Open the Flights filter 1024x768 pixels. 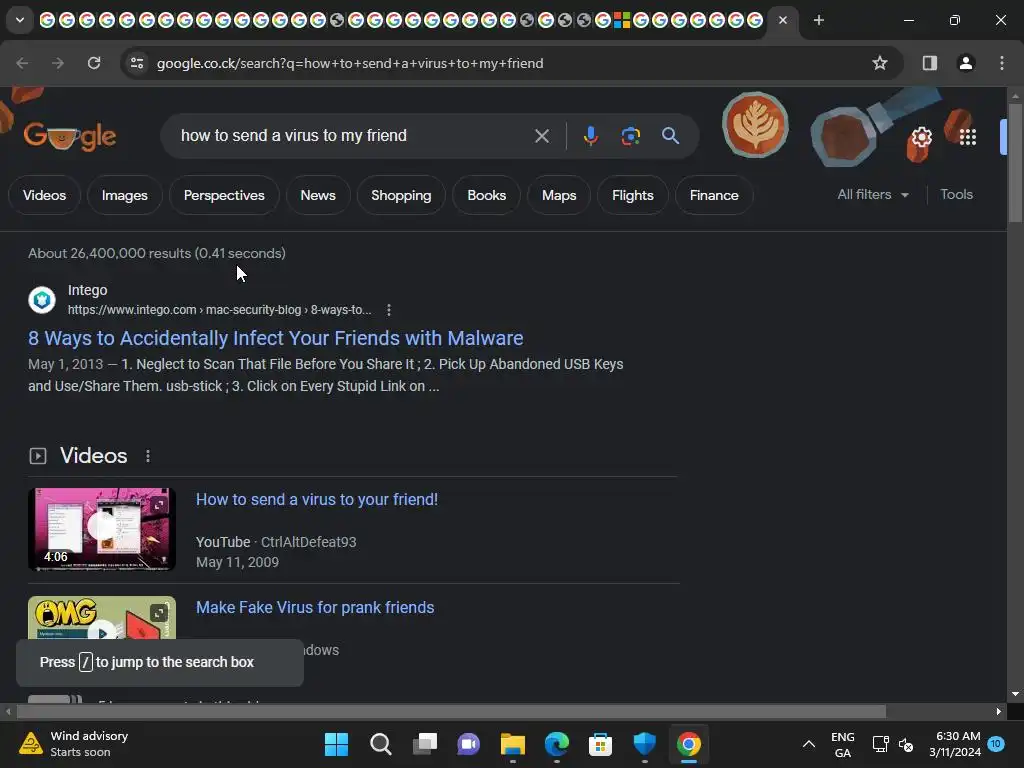tap(633, 195)
